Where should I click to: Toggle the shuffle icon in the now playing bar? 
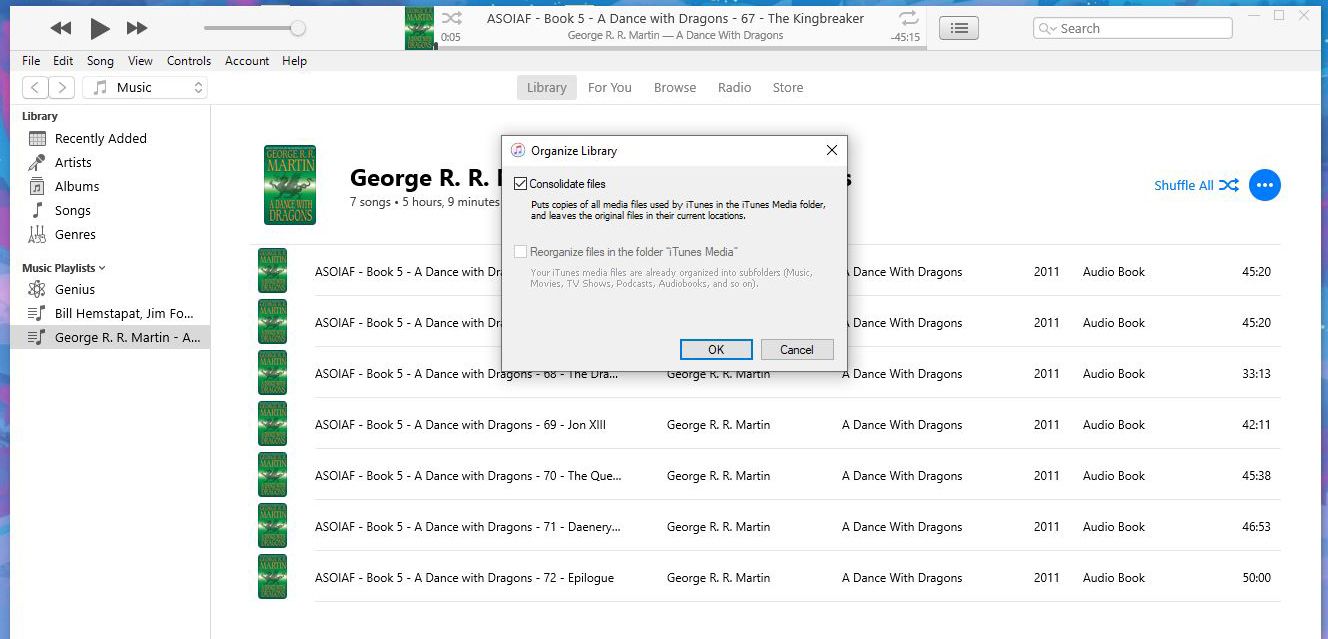pyautogui.click(x=452, y=18)
